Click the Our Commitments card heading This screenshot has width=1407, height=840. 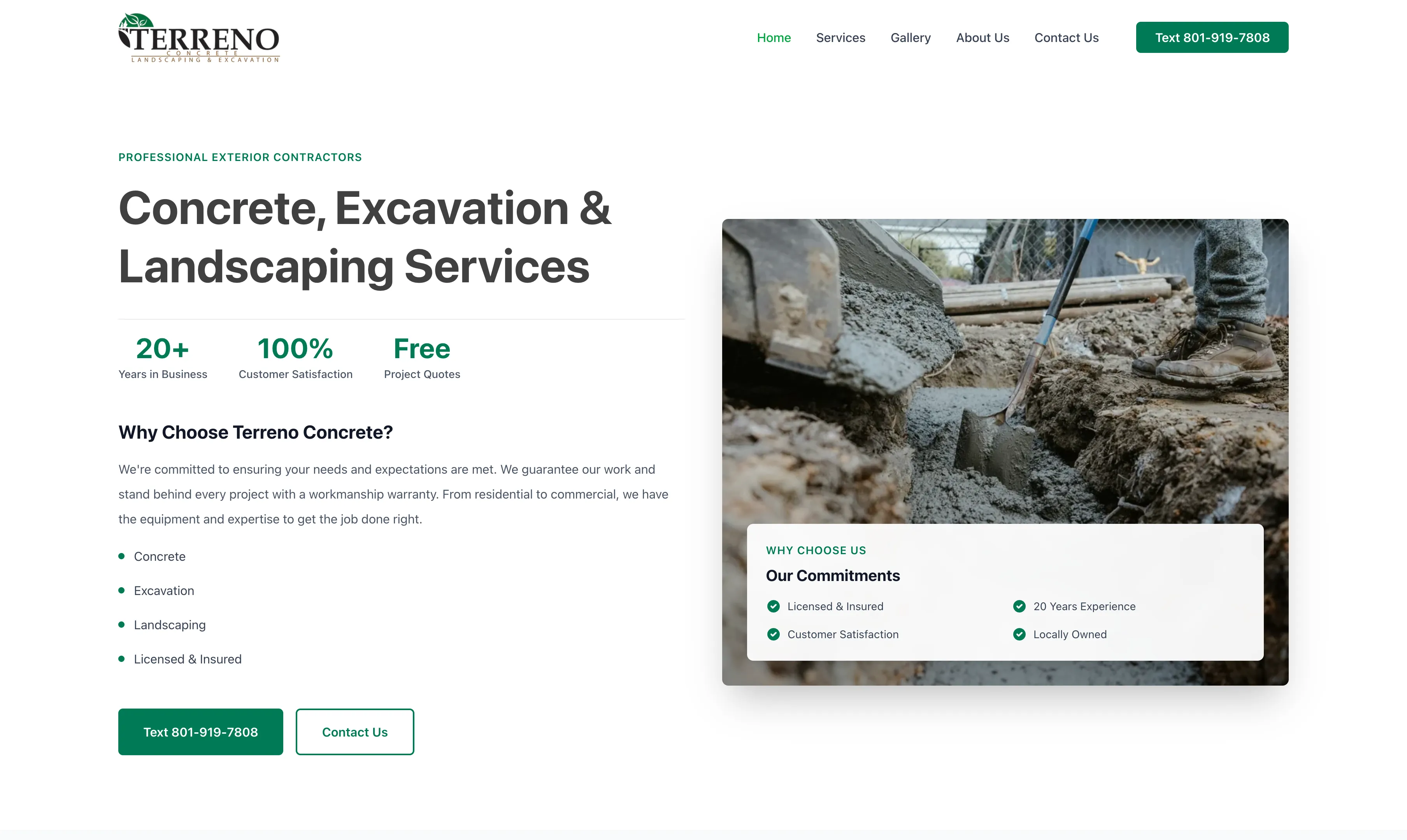point(833,576)
